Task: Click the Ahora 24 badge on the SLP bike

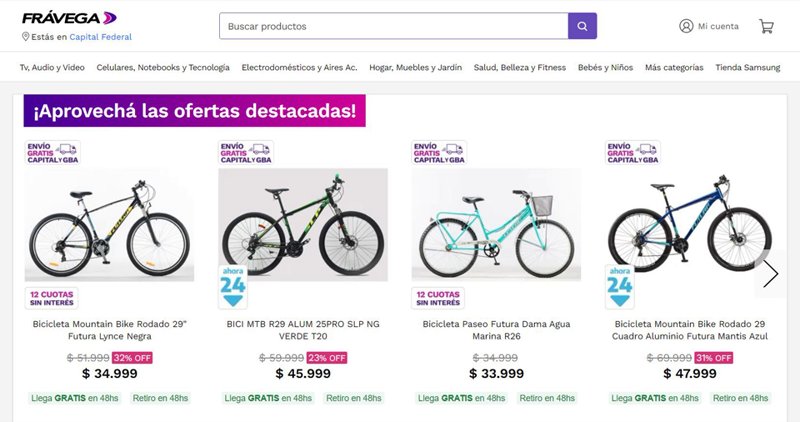Action: 233,287
